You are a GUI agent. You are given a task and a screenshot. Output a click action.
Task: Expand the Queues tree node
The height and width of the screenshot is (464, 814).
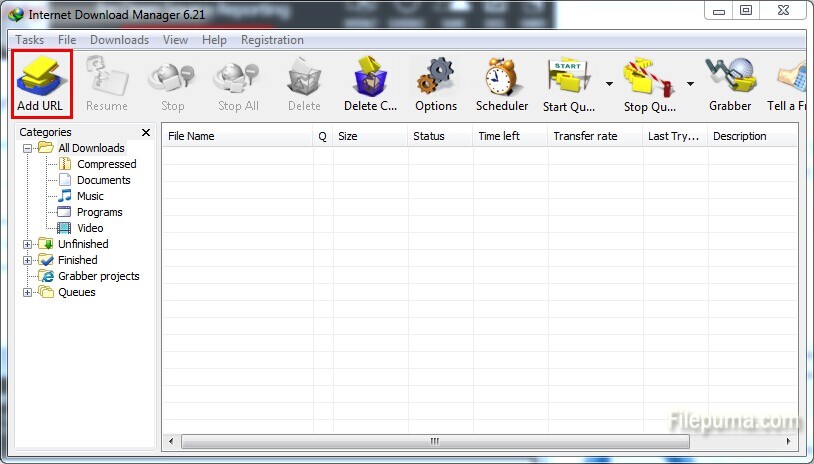point(28,292)
